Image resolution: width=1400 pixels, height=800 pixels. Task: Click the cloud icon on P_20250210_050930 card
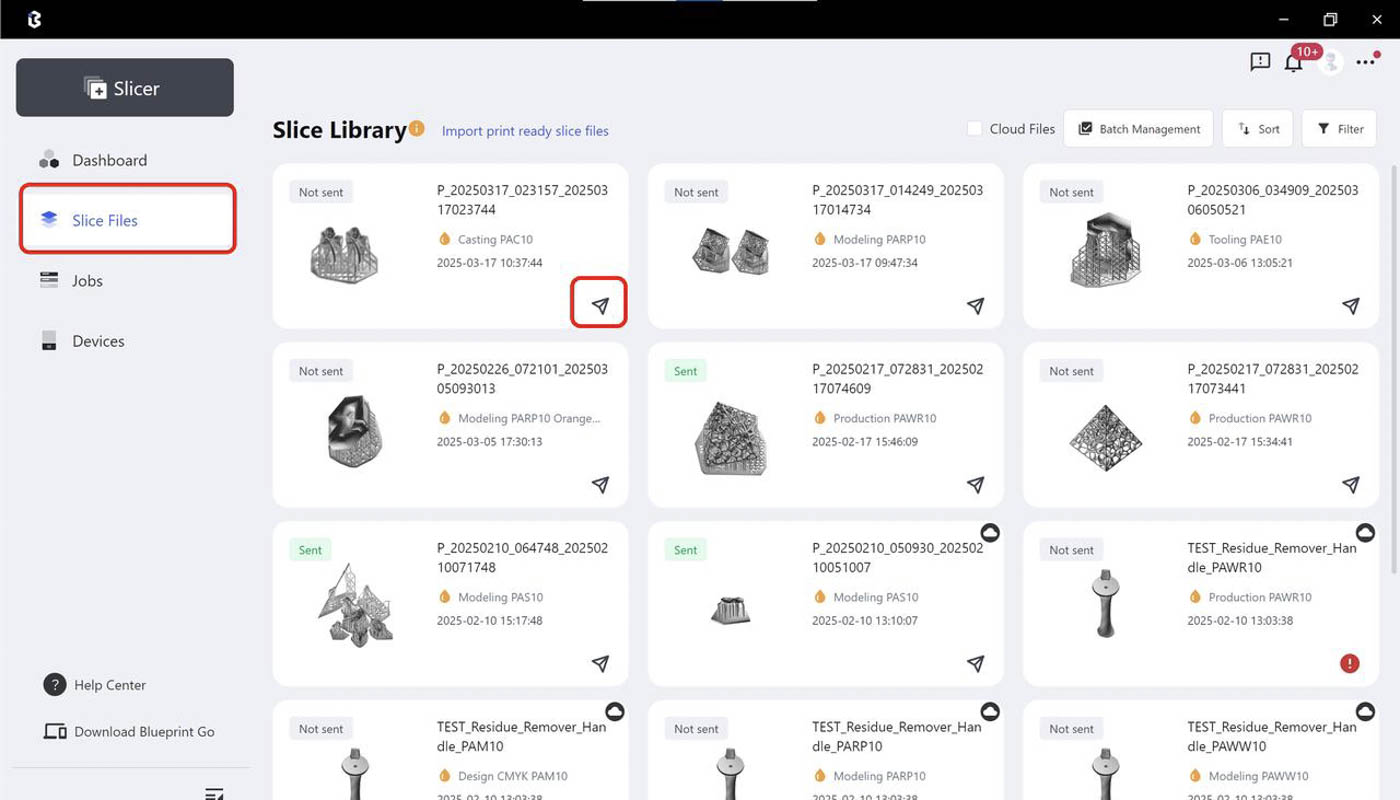coord(990,532)
